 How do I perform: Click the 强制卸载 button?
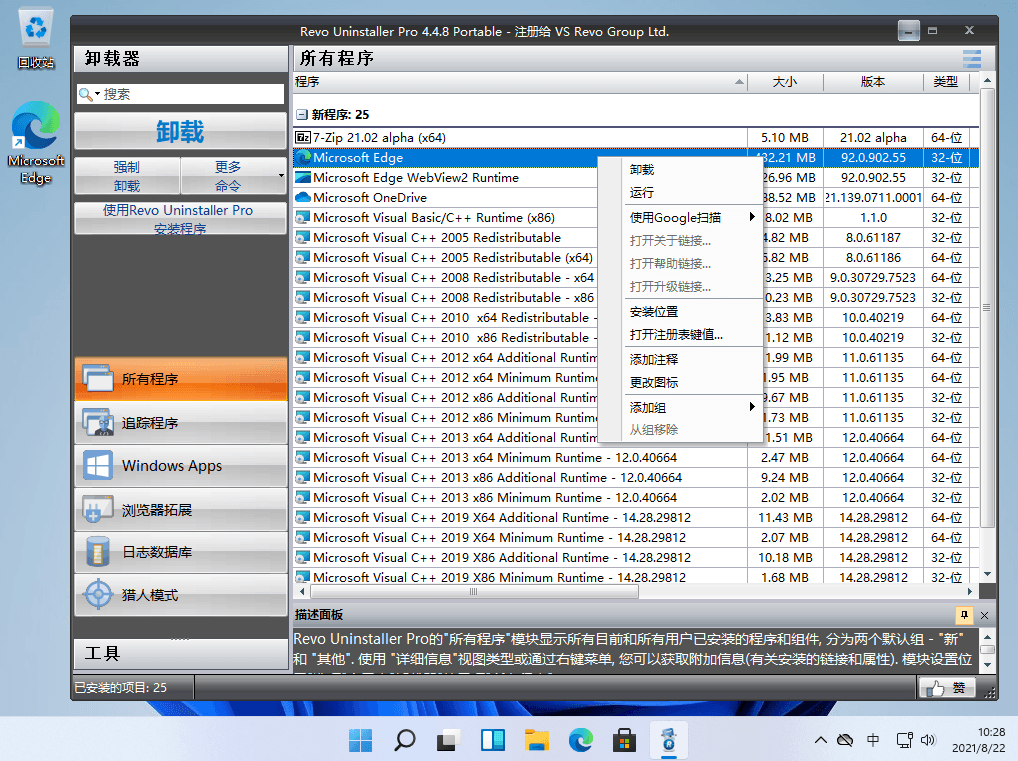(x=127, y=176)
